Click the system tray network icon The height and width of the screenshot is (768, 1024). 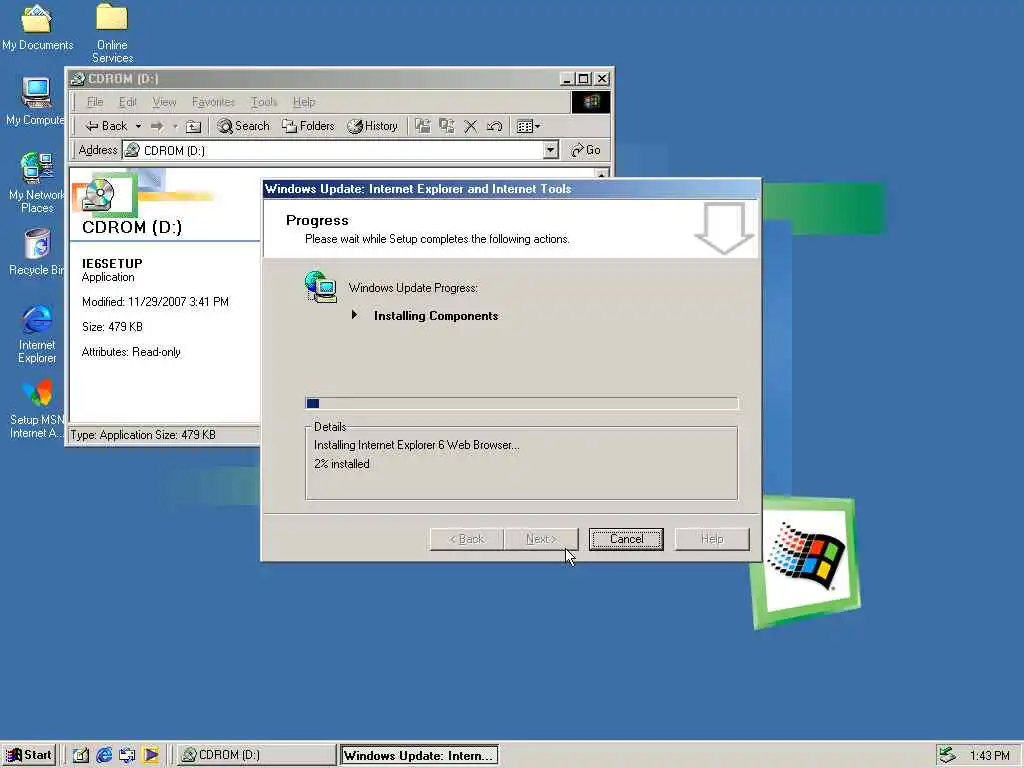(x=947, y=755)
